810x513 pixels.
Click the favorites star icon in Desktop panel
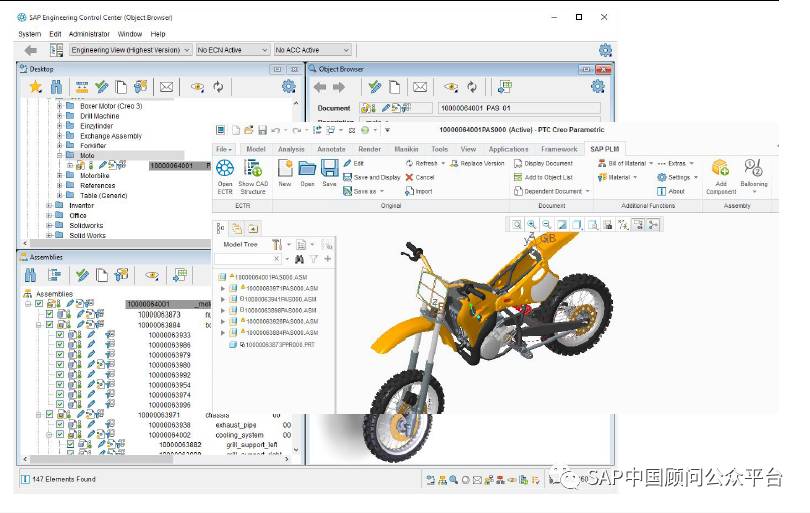coord(36,87)
